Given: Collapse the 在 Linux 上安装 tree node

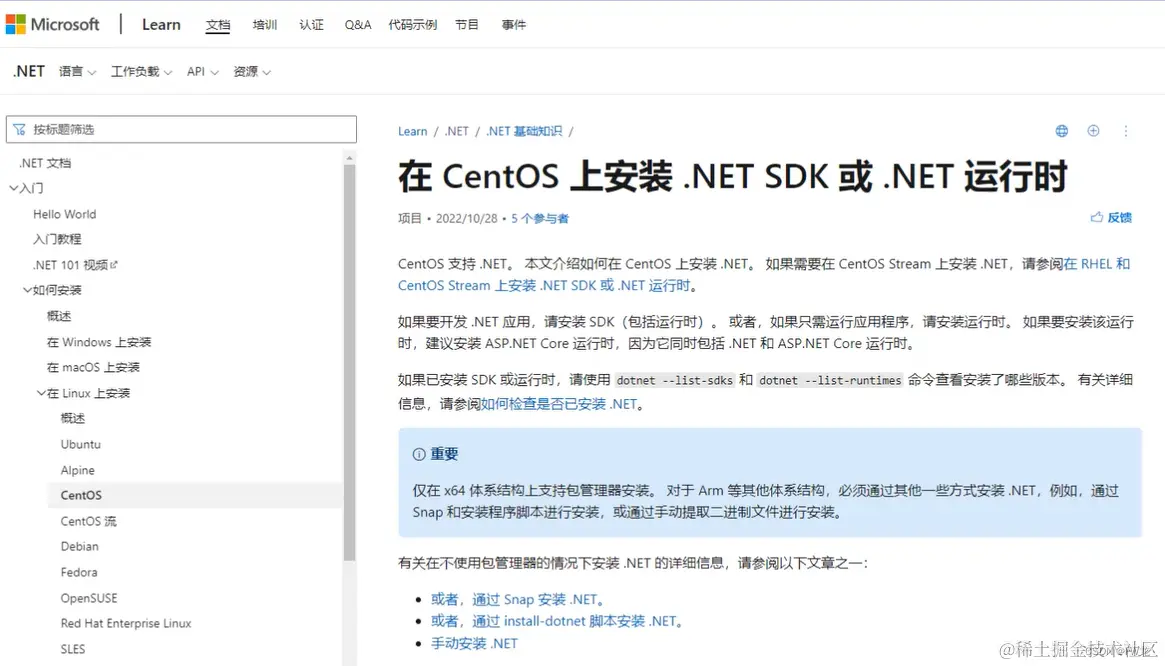Looking at the screenshot, I should pos(42,393).
